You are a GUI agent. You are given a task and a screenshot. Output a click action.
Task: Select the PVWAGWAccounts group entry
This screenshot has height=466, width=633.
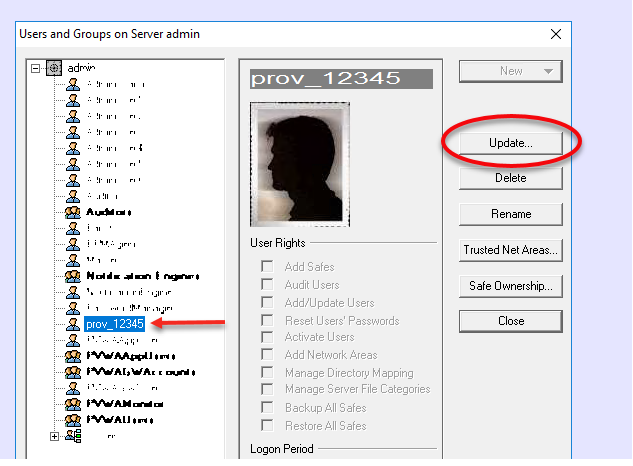(141, 372)
